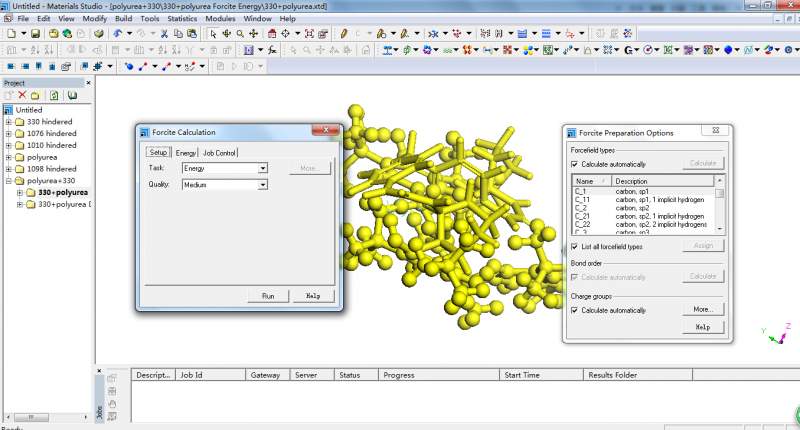Click the Reset View home icon
This screenshot has width=800, height=430.
(x=272, y=34)
